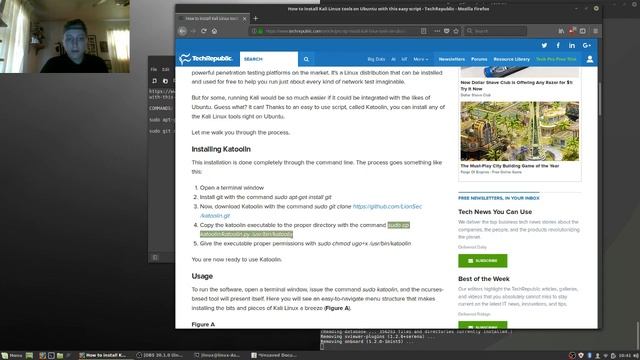Click the new document icon in background editor
The image size is (640, 360).
click(x=154, y=81)
